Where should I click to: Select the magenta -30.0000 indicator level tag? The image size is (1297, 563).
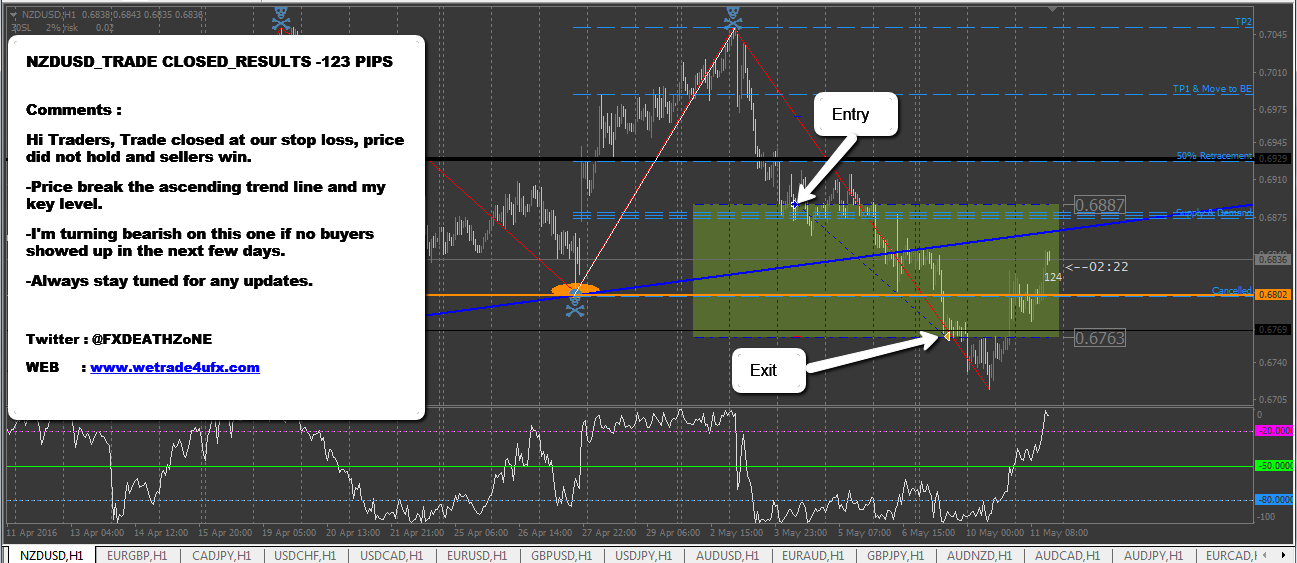tap(1273, 430)
